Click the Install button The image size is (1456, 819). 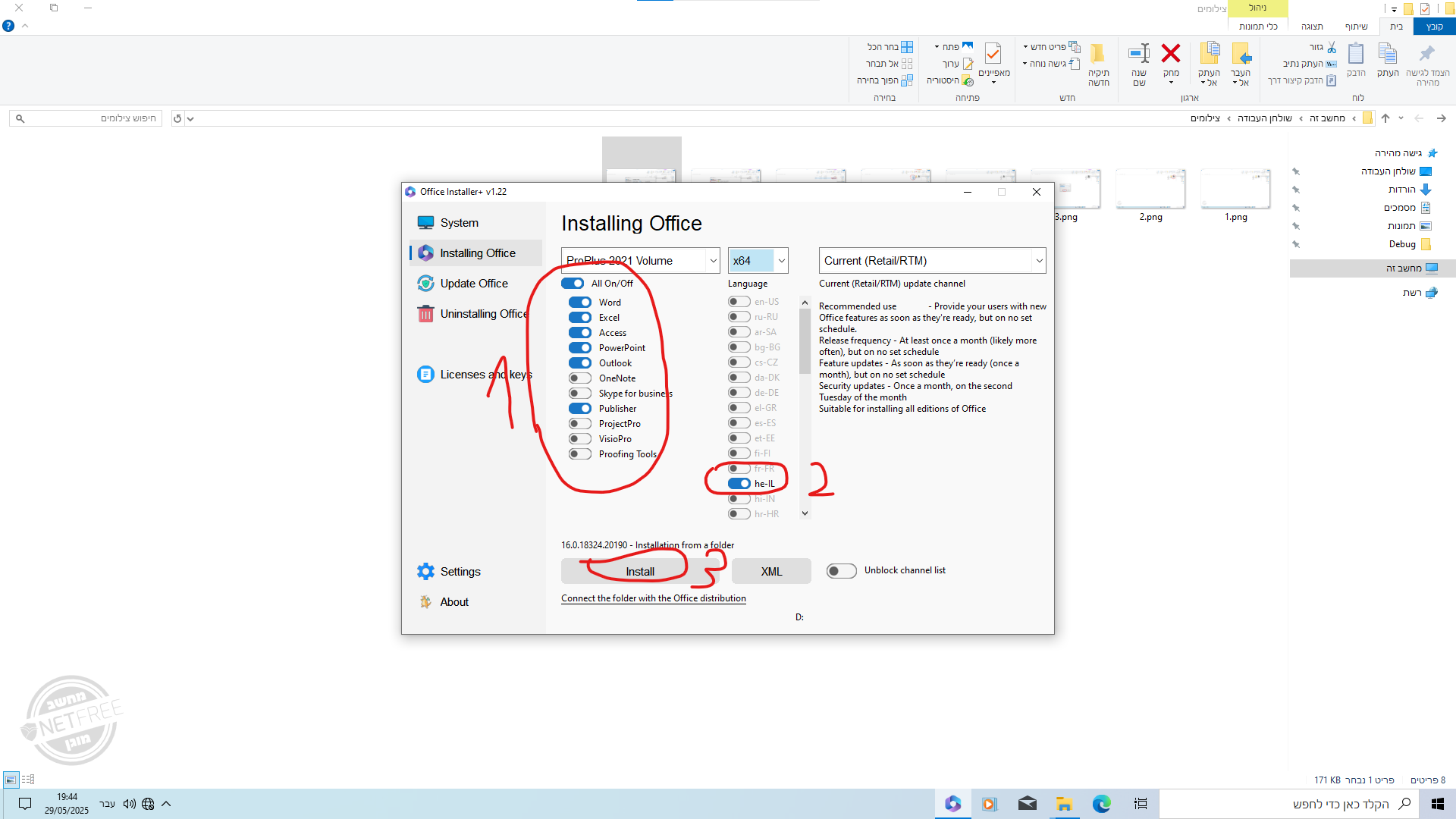[x=640, y=572]
